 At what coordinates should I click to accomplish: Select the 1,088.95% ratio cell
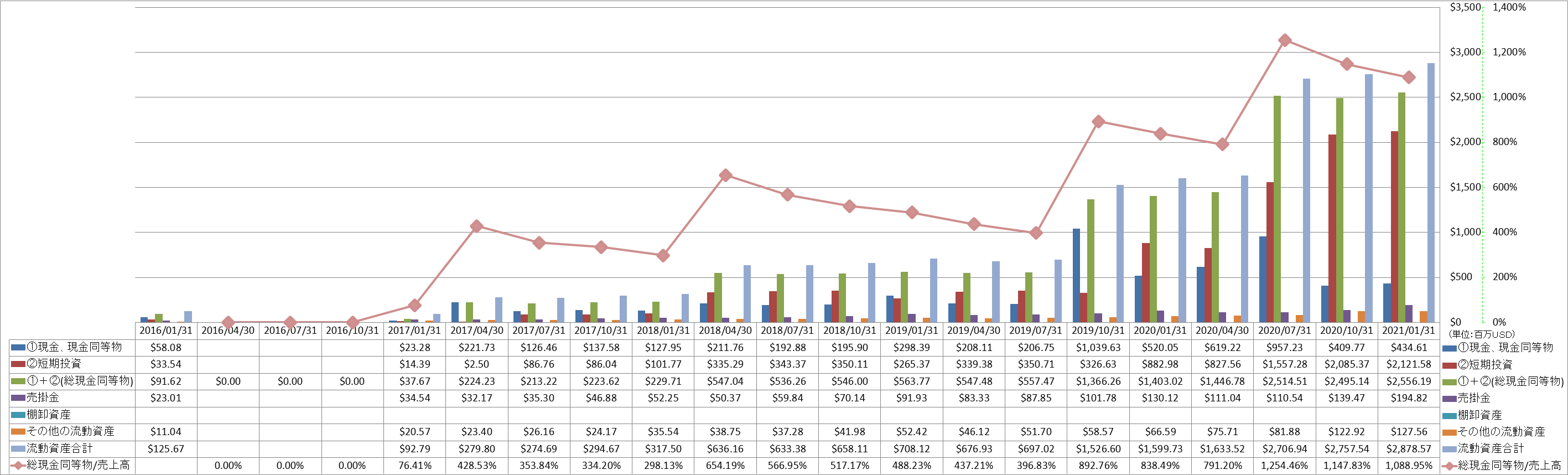pos(1409,466)
